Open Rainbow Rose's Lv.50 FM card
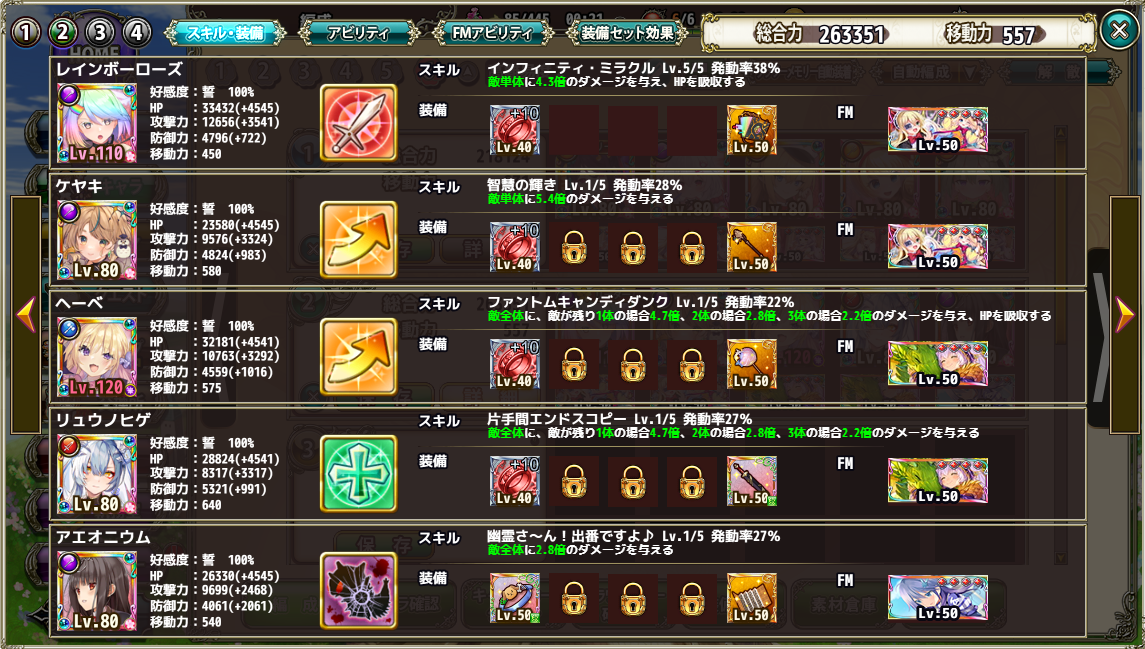The width and height of the screenshot is (1145, 649). click(938, 130)
